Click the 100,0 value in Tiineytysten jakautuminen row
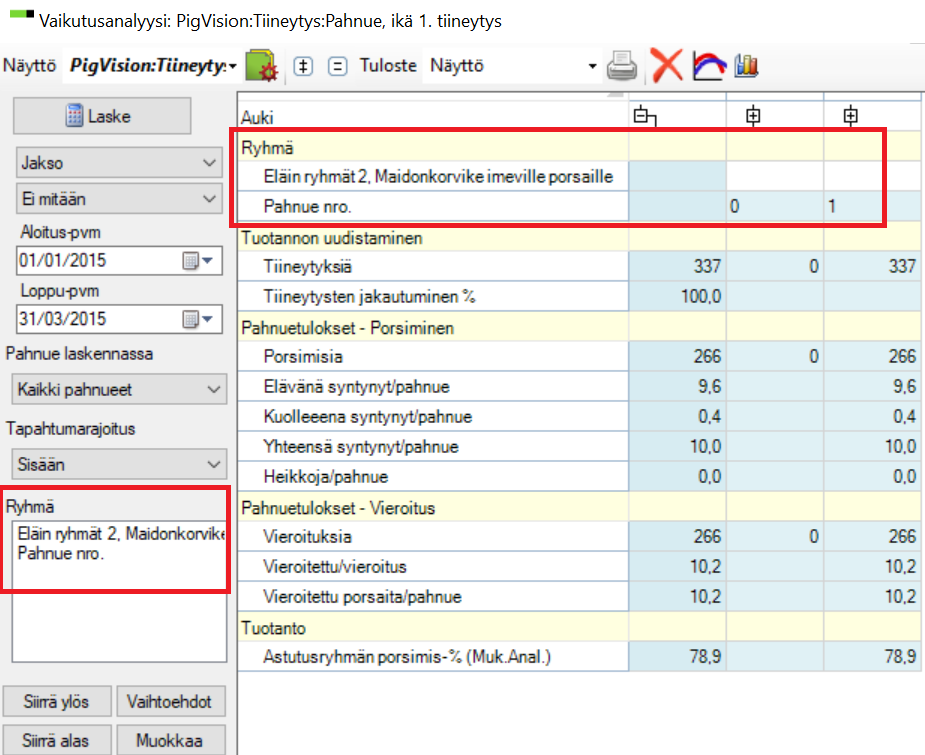 (x=701, y=296)
